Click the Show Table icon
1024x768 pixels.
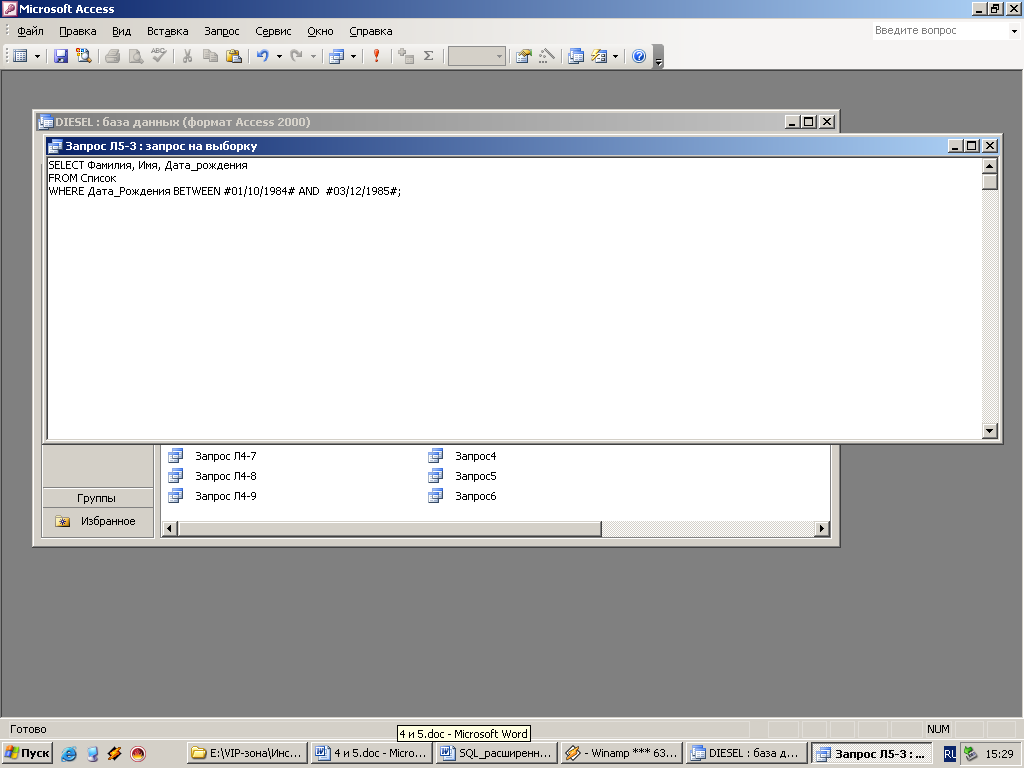(x=406, y=56)
